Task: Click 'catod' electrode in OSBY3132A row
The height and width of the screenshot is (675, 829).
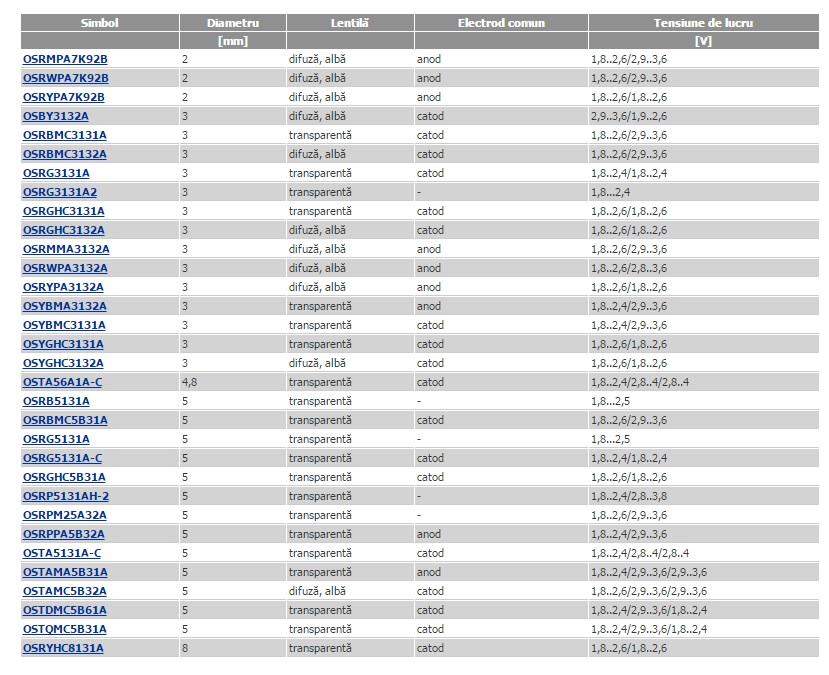Action: click(x=430, y=116)
